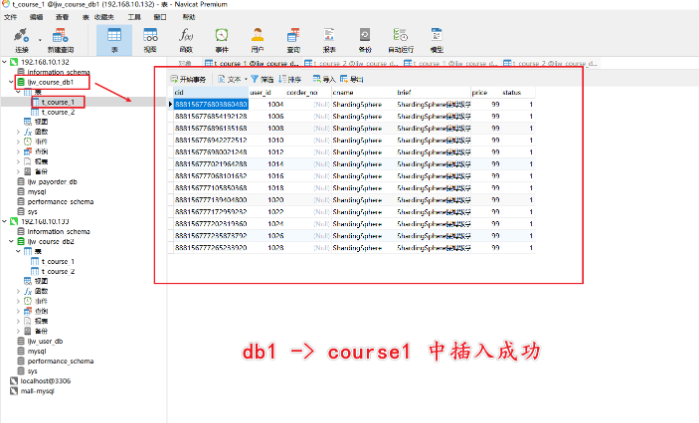Screen dimensions: 699x423
Task: Open the 工具 tools menu
Action: (134, 17)
